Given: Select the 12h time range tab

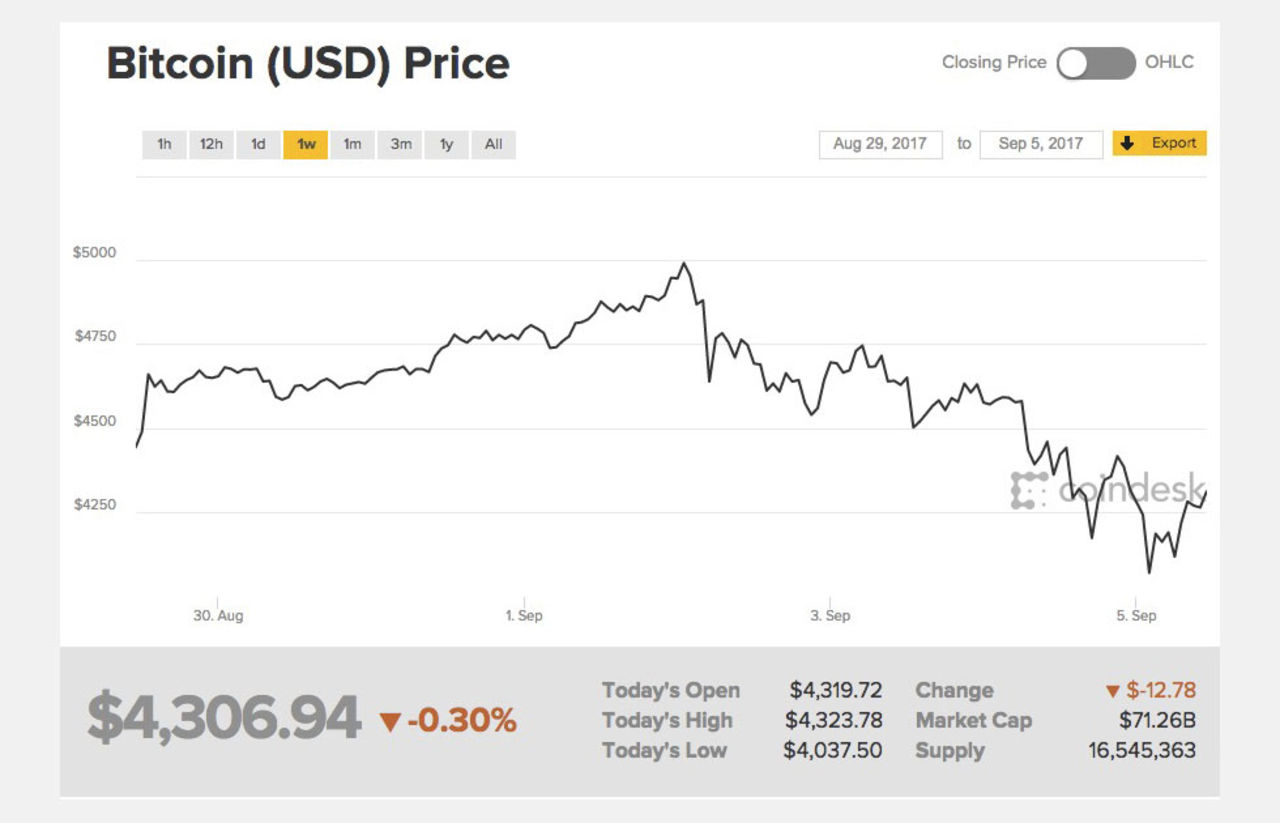Looking at the screenshot, I should point(211,144).
